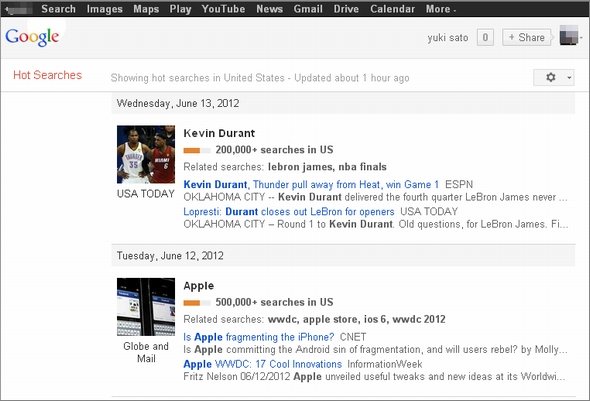Click the Hot Searches heading
Screen dimensions: 590x401
click(47, 75)
